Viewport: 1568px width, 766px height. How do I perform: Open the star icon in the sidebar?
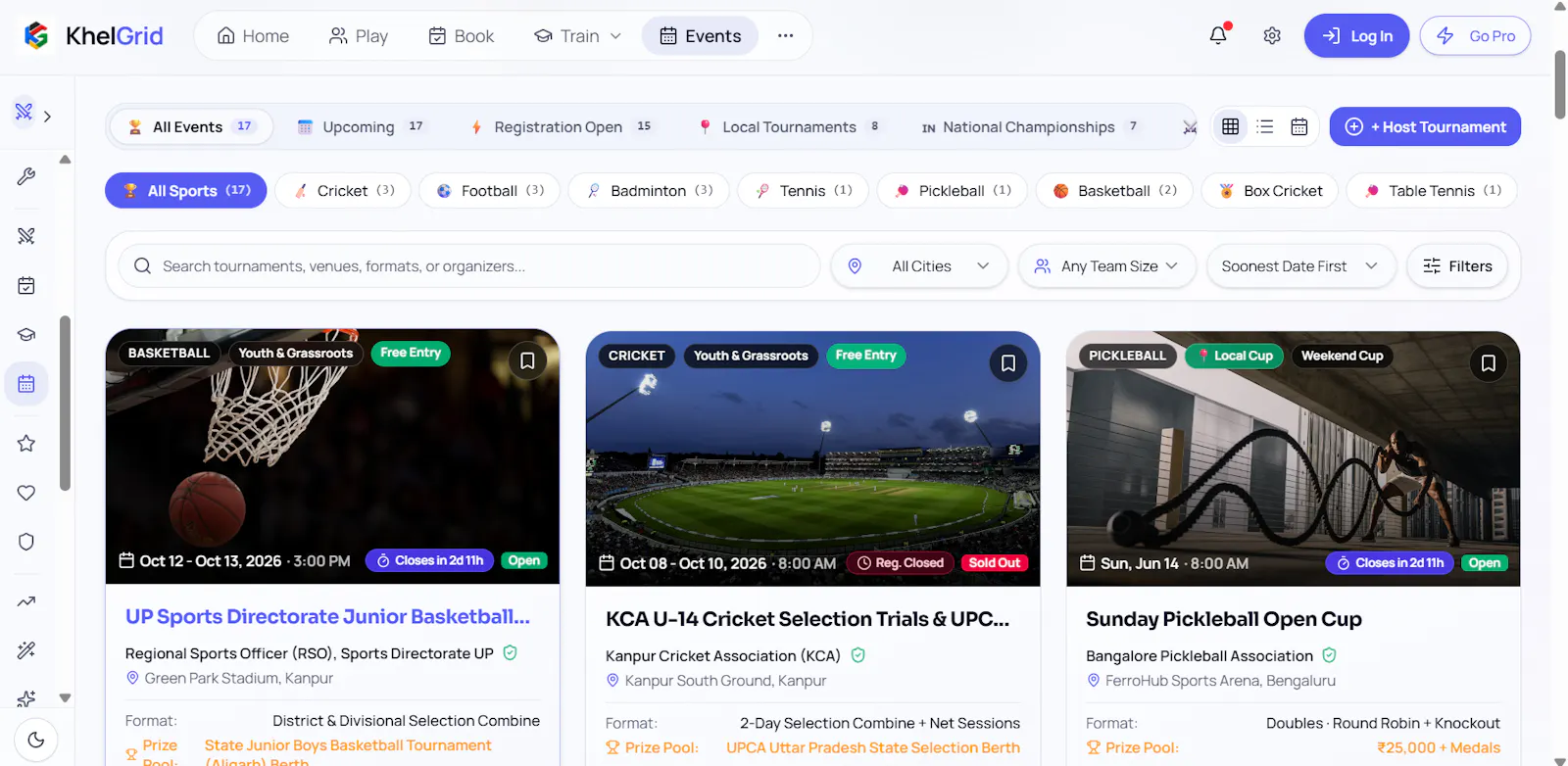click(x=26, y=444)
